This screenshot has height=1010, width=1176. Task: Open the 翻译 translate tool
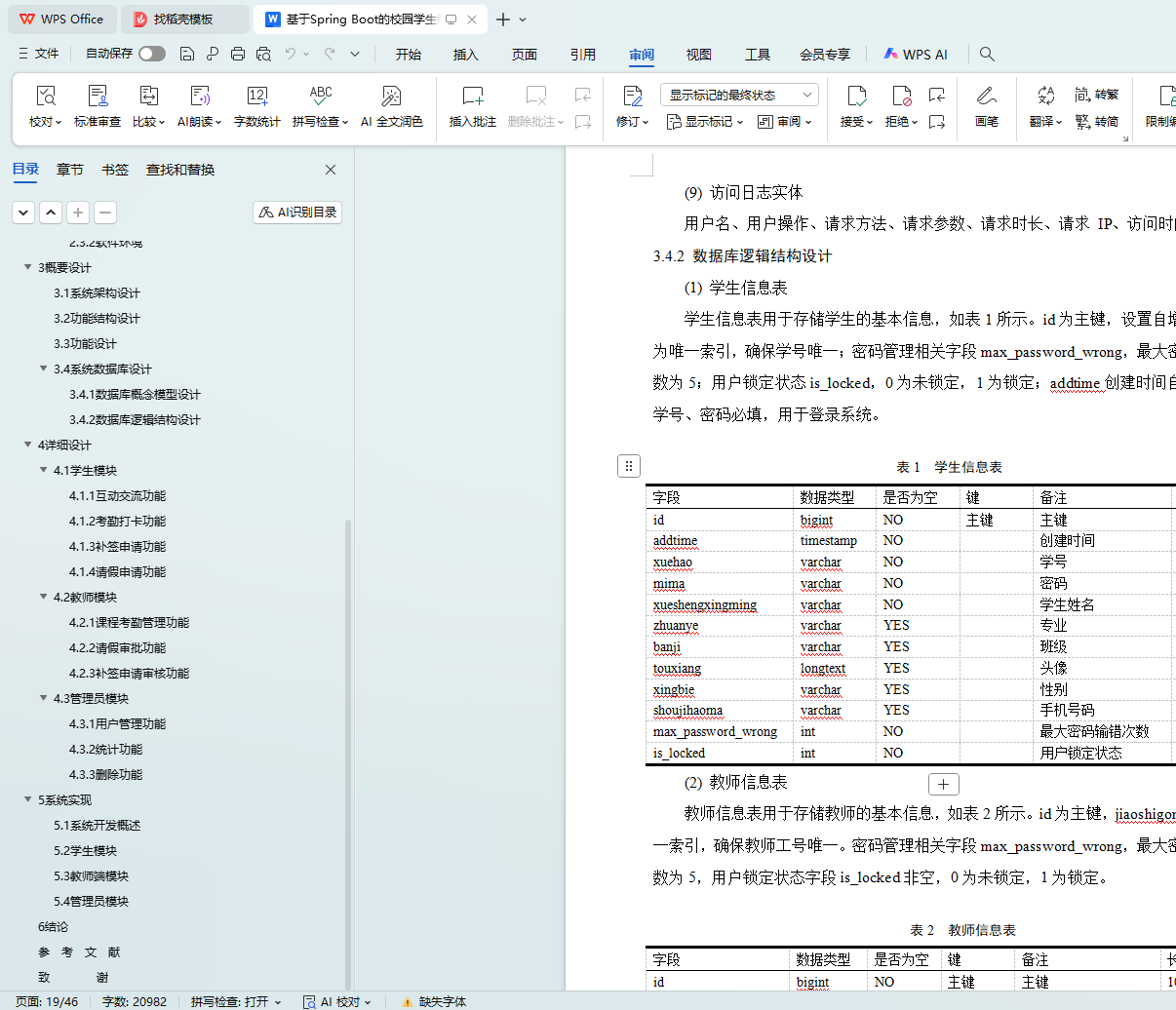coord(1045,106)
